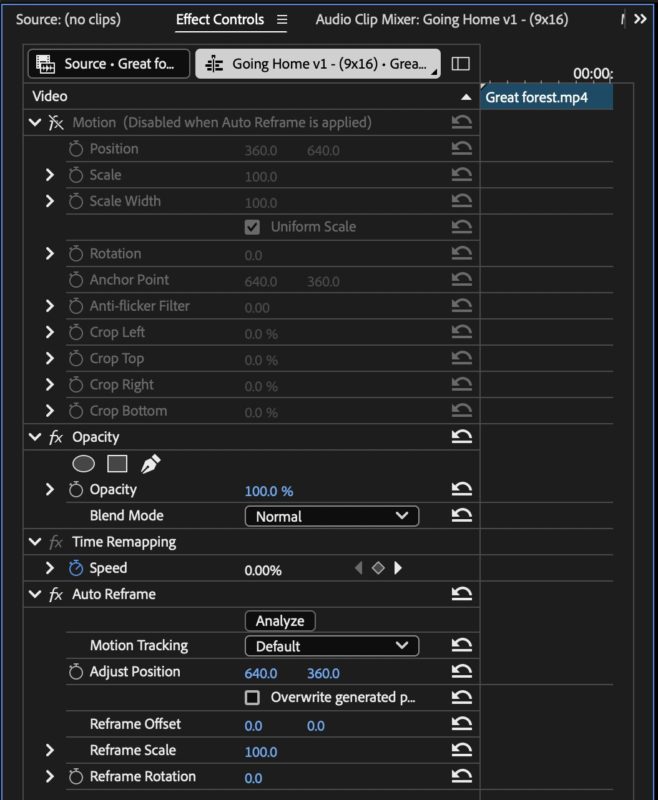
Task: Collapse the Time Remapping section
Action: pyautogui.click(x=35, y=541)
